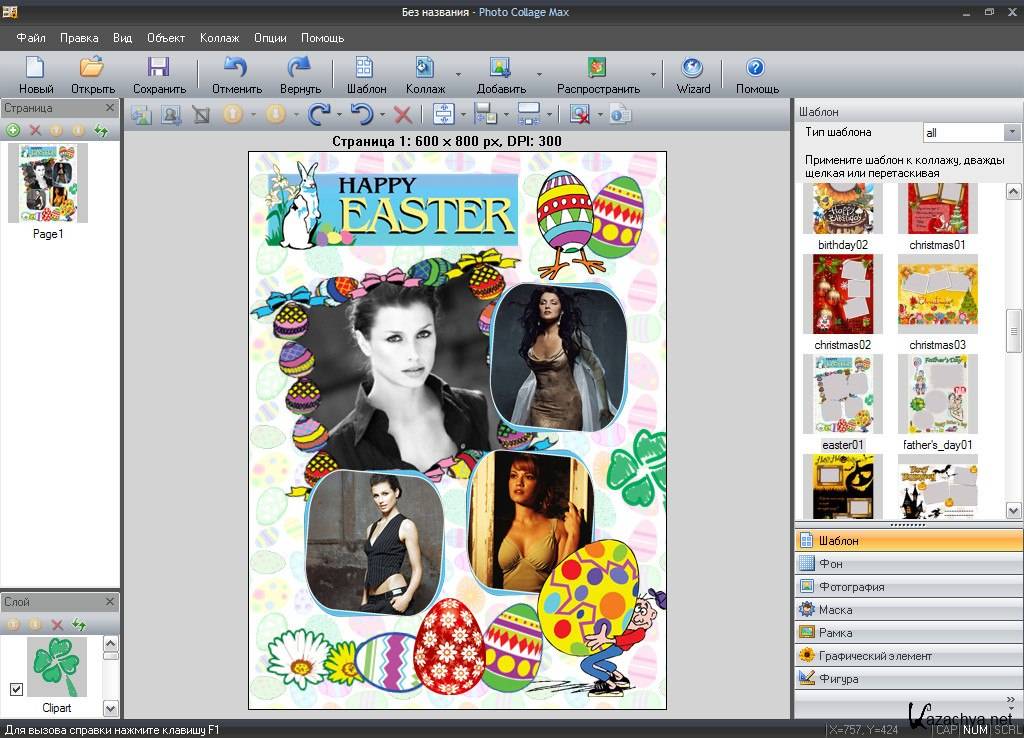Open the Опции menu
The height and width of the screenshot is (738, 1024).
(270, 38)
